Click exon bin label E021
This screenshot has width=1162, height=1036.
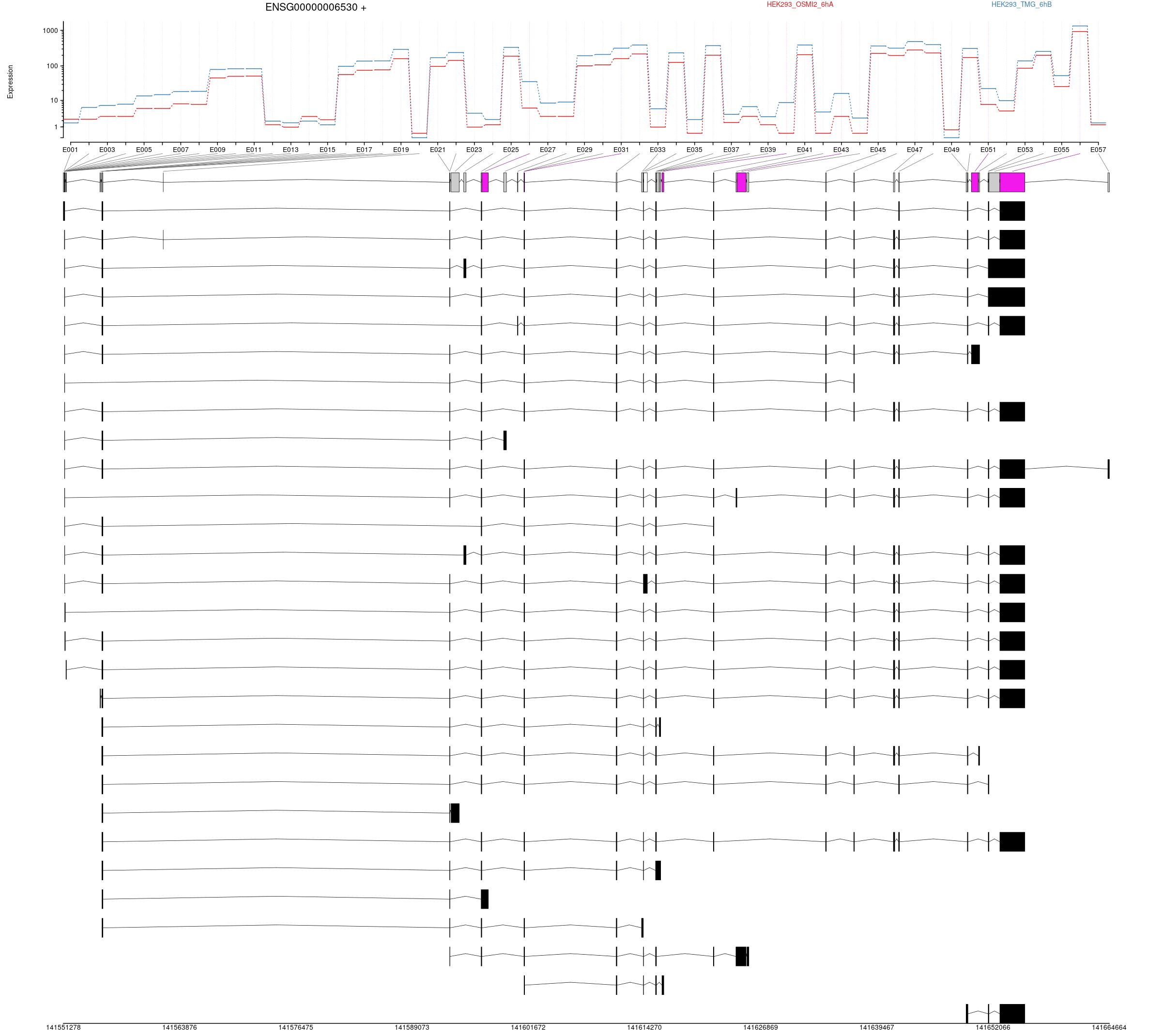click(x=438, y=150)
